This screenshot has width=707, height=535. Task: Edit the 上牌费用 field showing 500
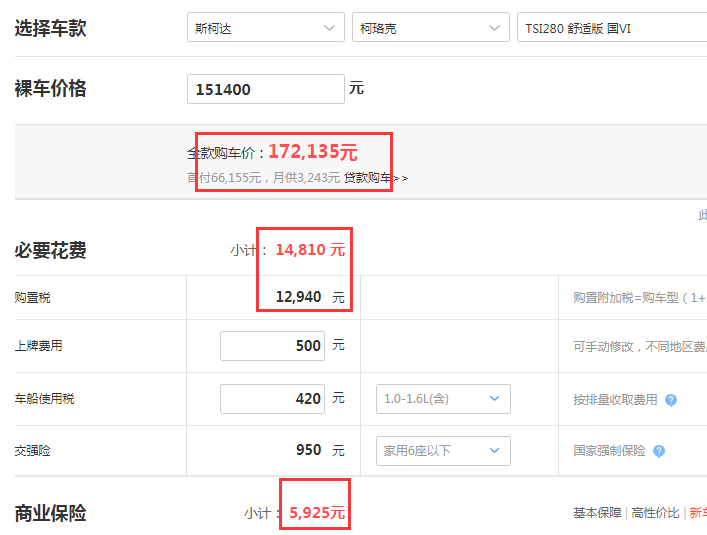click(272, 346)
